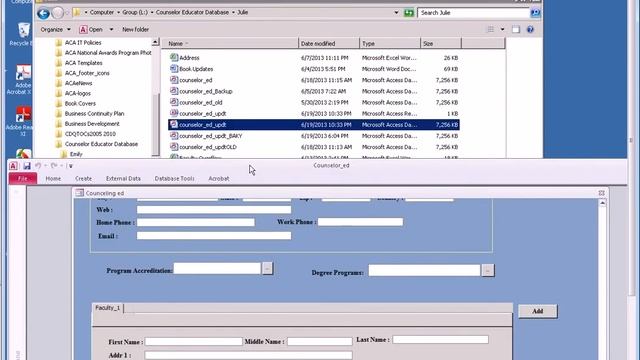The width and height of the screenshot is (640, 360).
Task: Click the Explorer back navigation arrow
Action: click(x=43, y=13)
